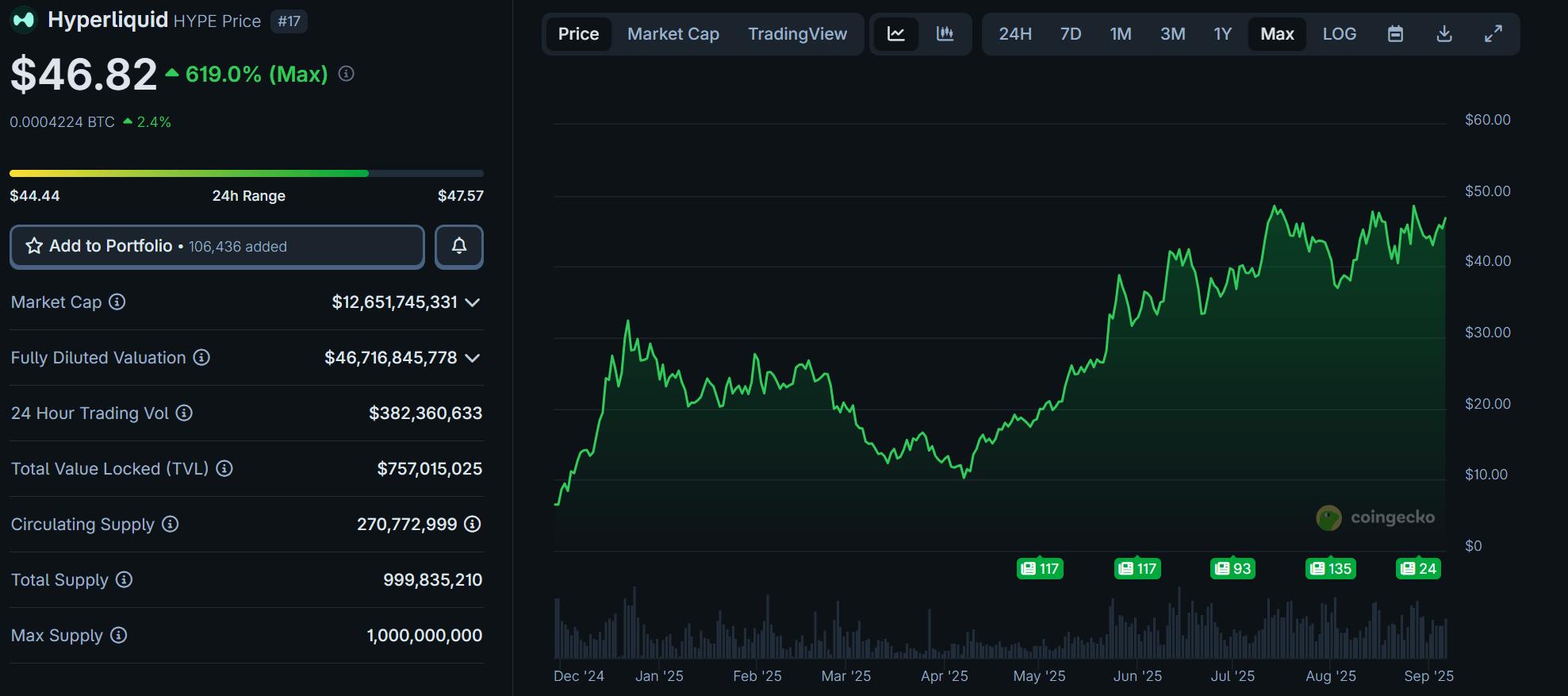The width and height of the screenshot is (1568, 696).
Task: Switch to the candlestick chart icon
Action: click(x=945, y=34)
